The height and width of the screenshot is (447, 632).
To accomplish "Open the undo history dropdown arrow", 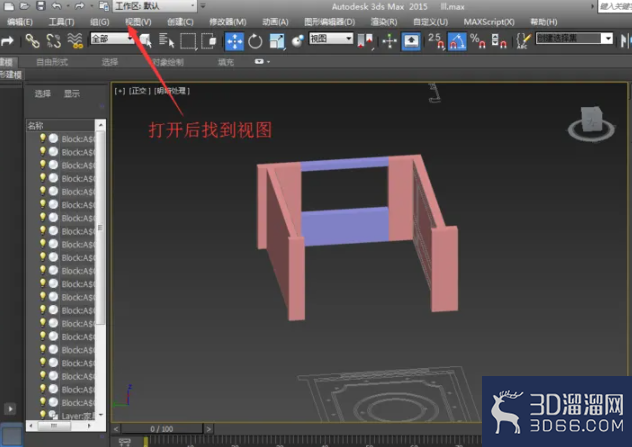I will point(68,6).
